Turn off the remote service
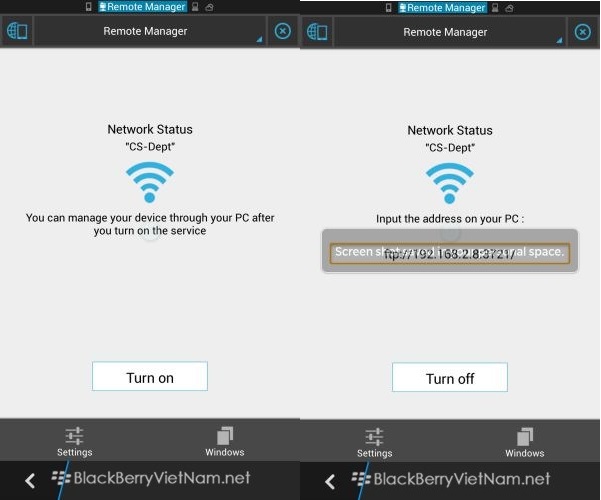 pyautogui.click(x=450, y=377)
